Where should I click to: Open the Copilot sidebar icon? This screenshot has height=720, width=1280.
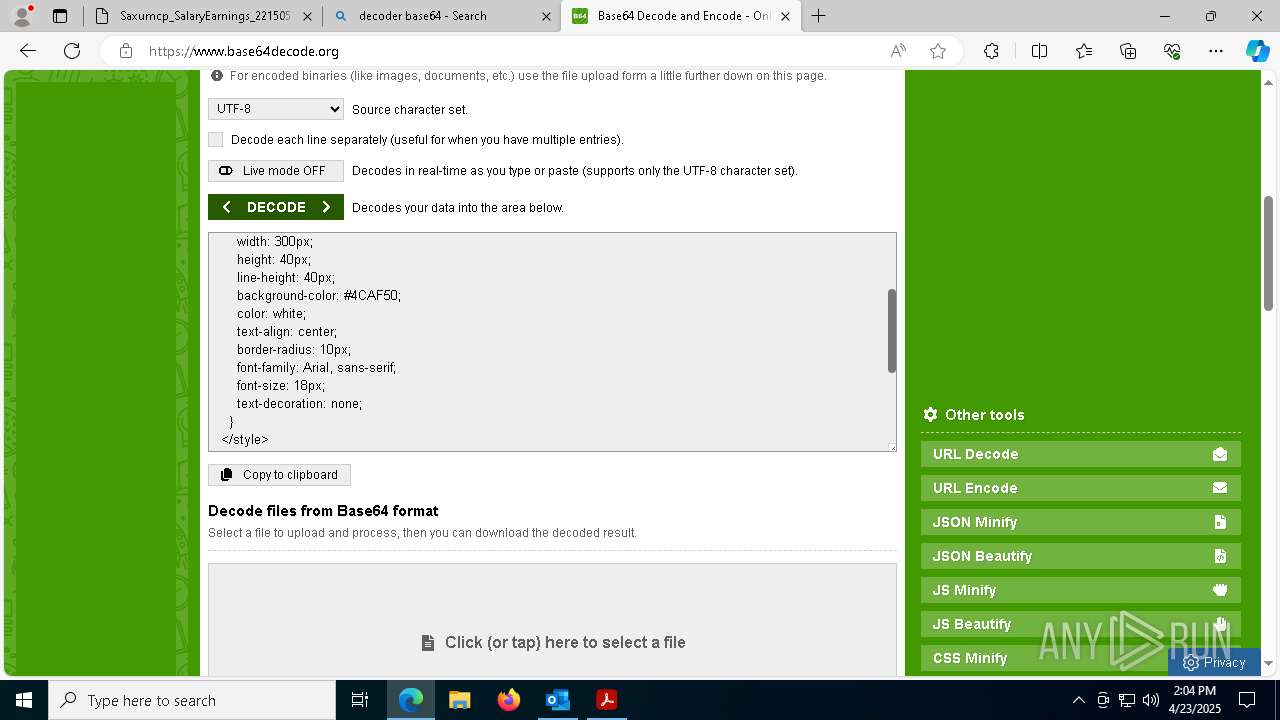point(1258,51)
